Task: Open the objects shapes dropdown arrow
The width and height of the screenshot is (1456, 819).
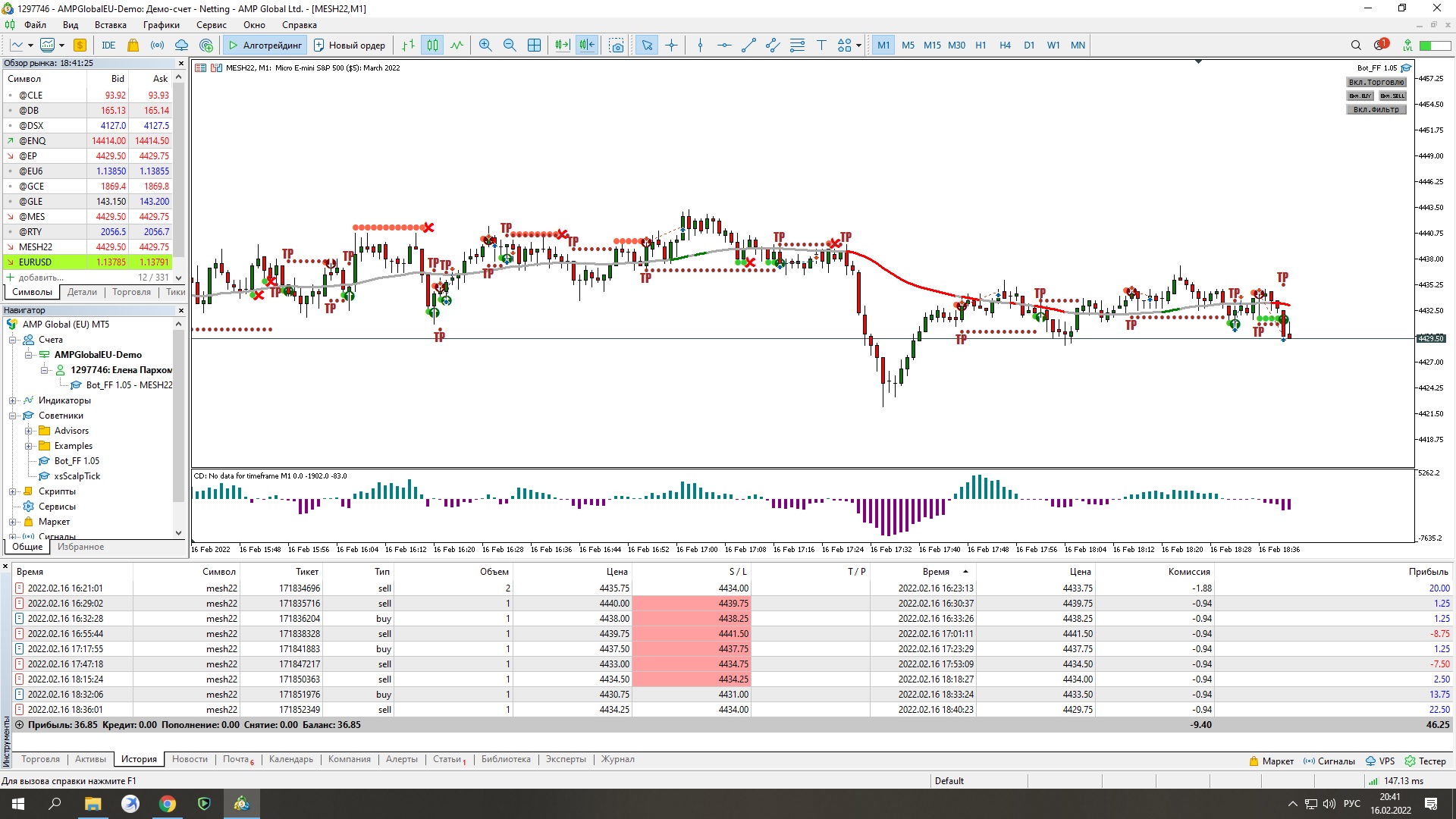Action: point(858,45)
